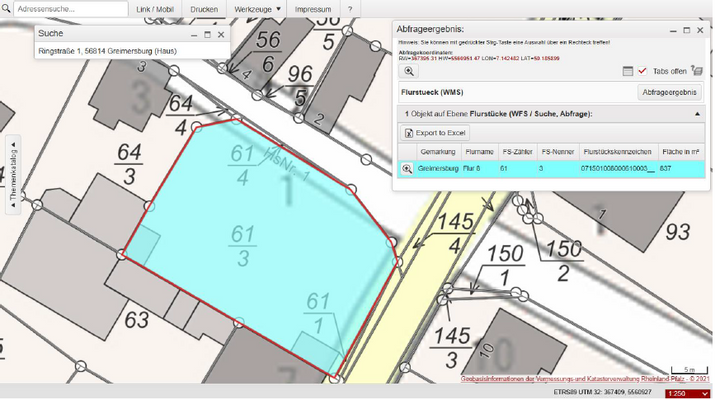Open the question mark help button

point(349,9)
